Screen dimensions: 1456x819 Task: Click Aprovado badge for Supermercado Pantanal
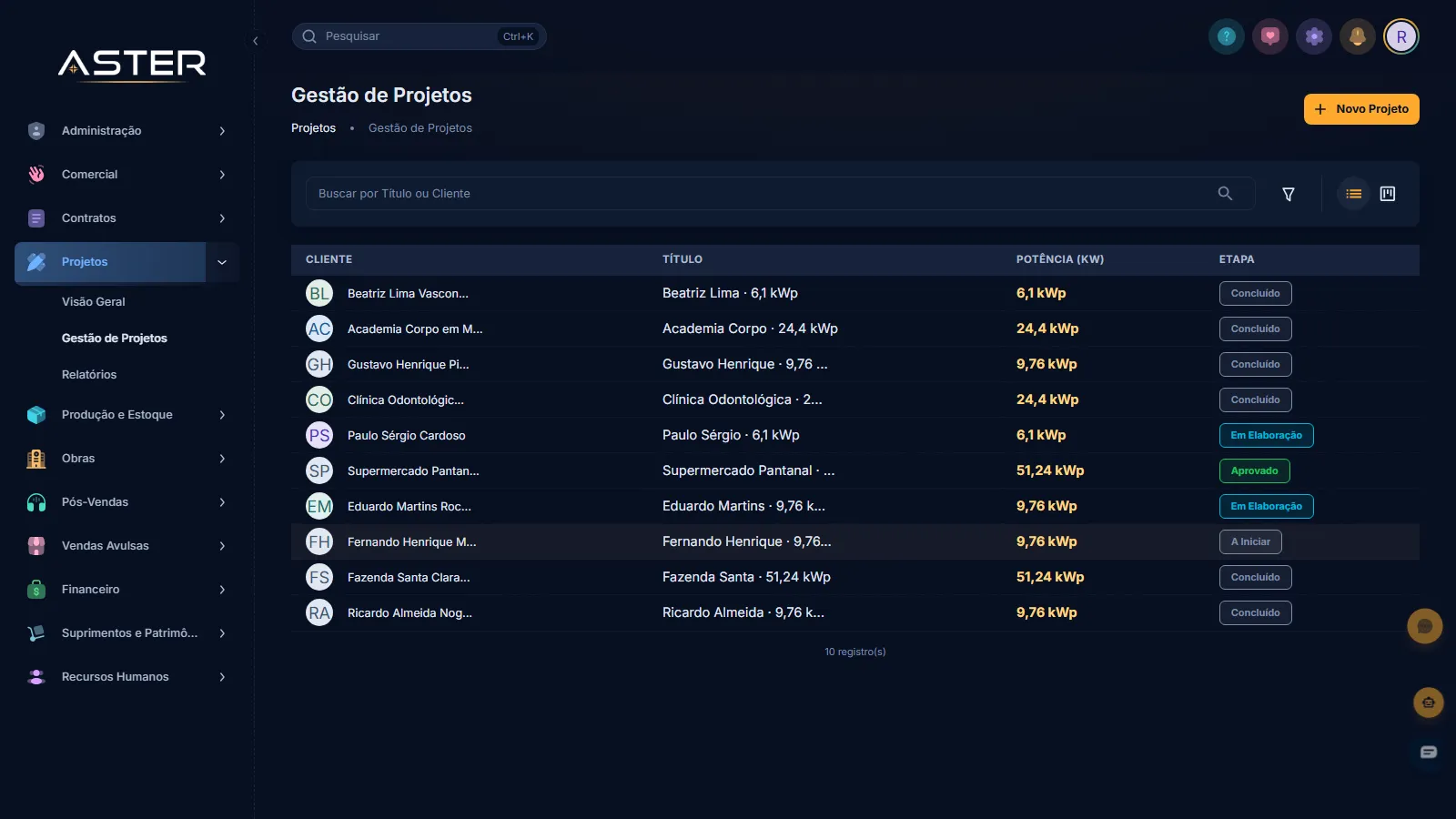[x=1255, y=470]
